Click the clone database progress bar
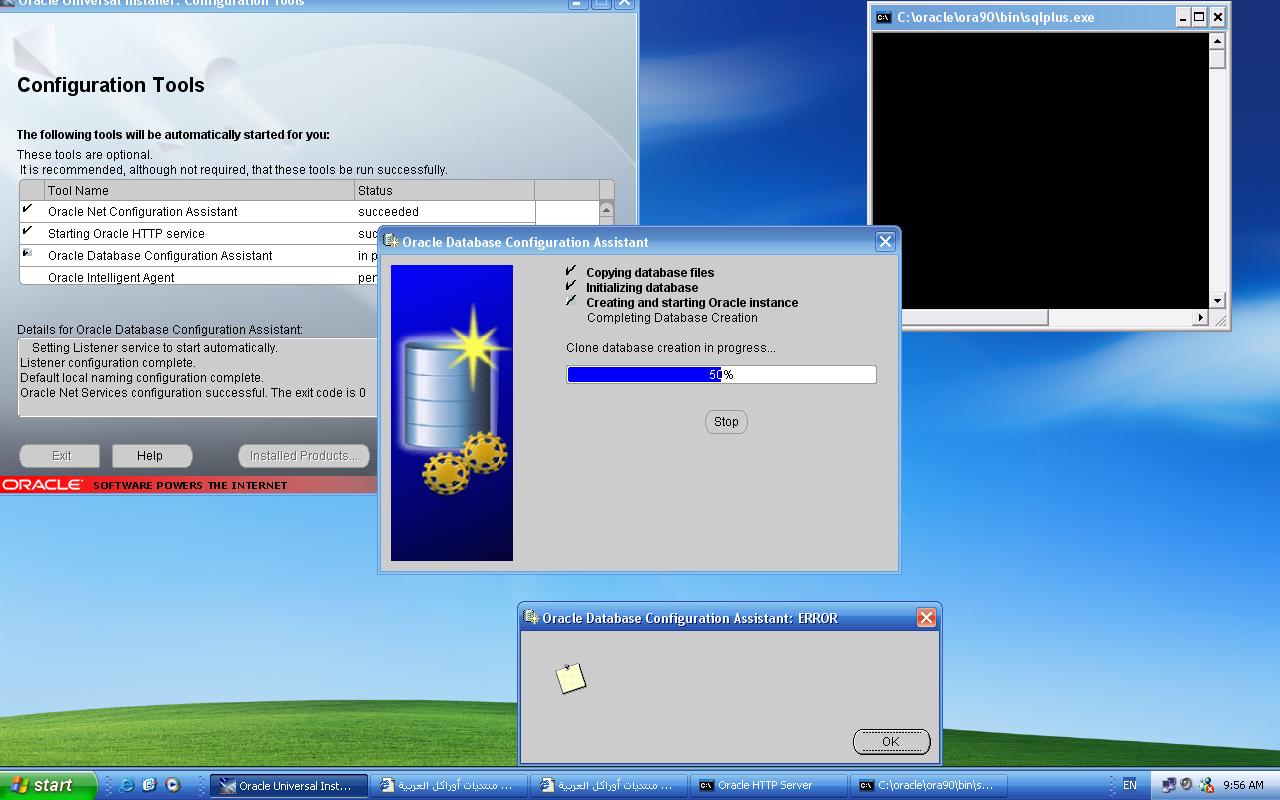Image resolution: width=1280 pixels, height=800 pixels. (721, 375)
